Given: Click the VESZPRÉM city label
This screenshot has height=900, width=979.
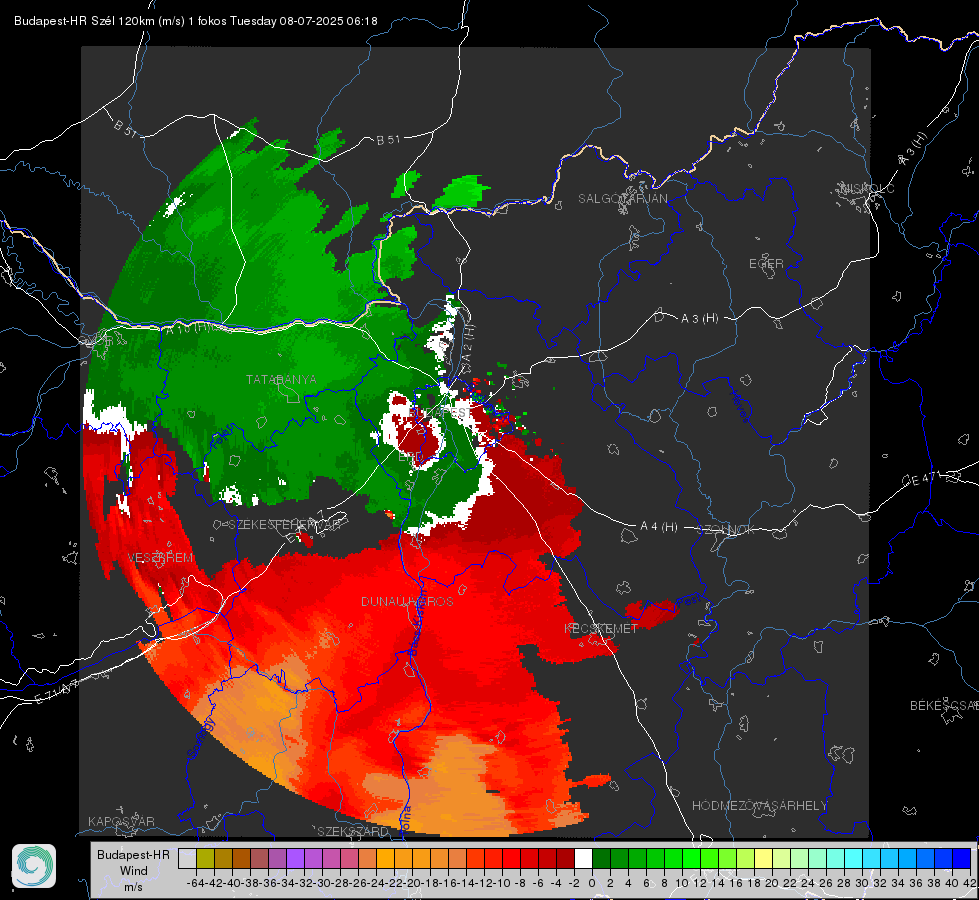Looking at the screenshot, I should click(160, 558).
